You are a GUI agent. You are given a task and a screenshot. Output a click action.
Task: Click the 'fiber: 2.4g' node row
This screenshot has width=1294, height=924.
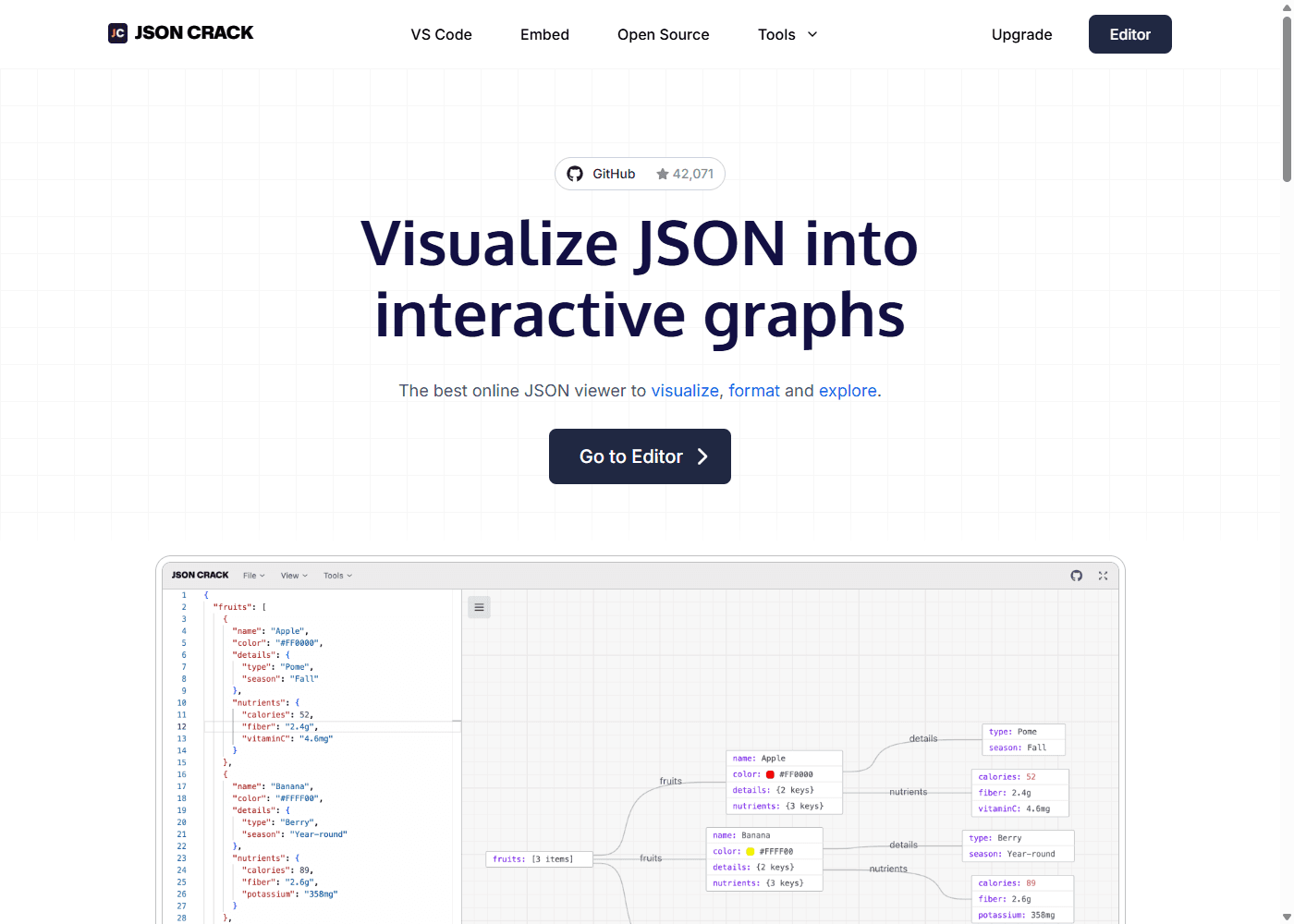(1020, 793)
